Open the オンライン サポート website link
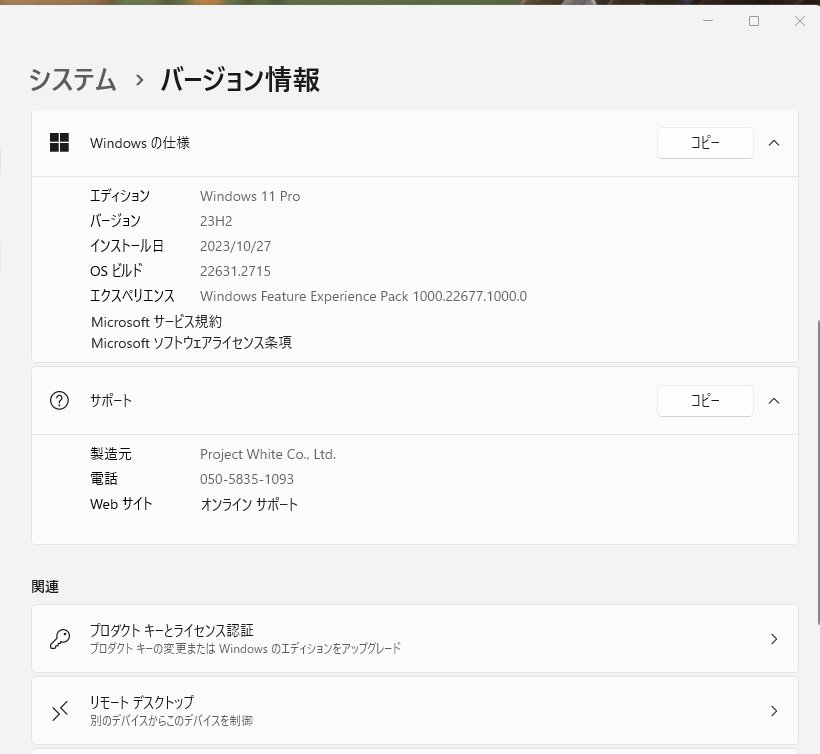 click(249, 505)
